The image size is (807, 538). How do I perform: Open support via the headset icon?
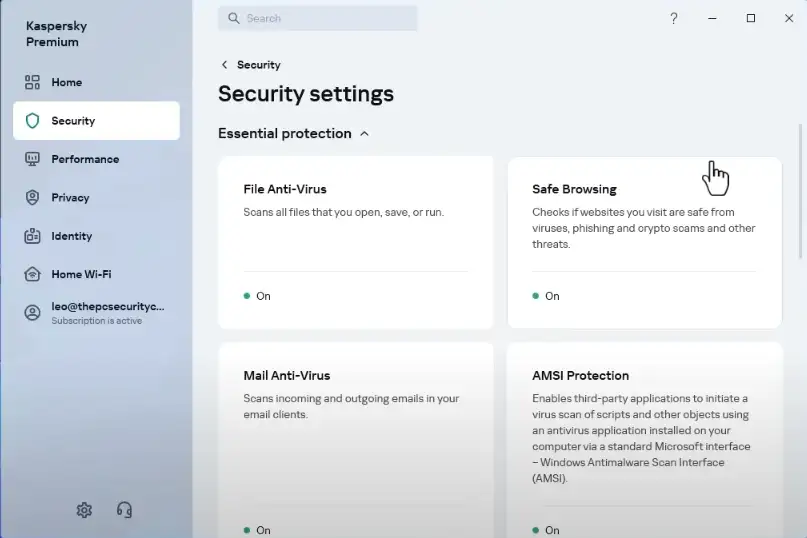125,510
